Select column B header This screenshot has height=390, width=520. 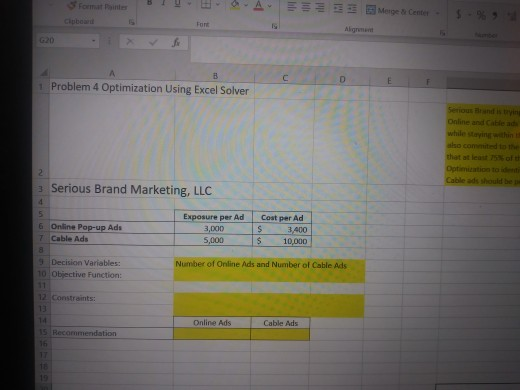(x=215, y=76)
